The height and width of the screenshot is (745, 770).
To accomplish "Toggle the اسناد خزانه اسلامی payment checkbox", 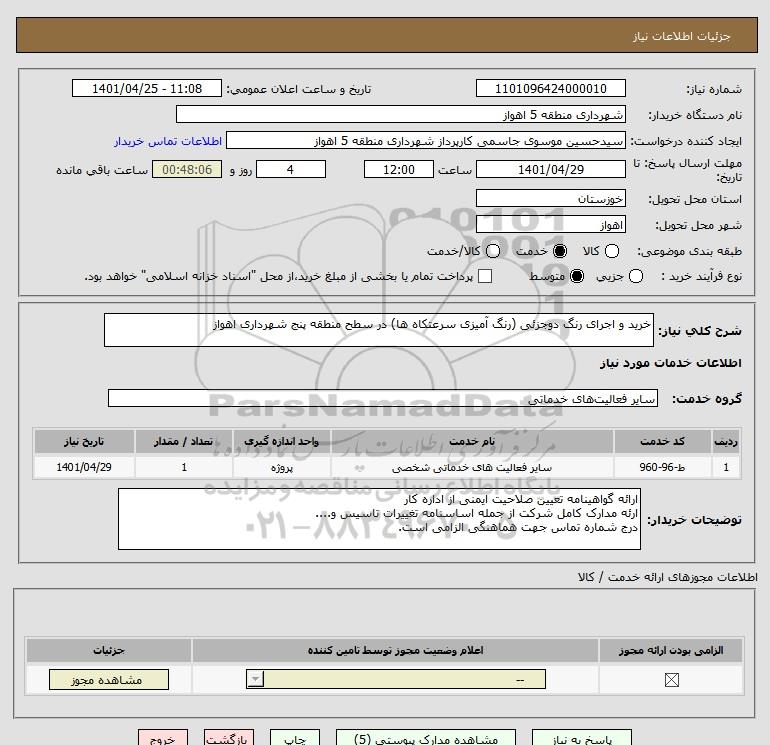I will click(485, 276).
